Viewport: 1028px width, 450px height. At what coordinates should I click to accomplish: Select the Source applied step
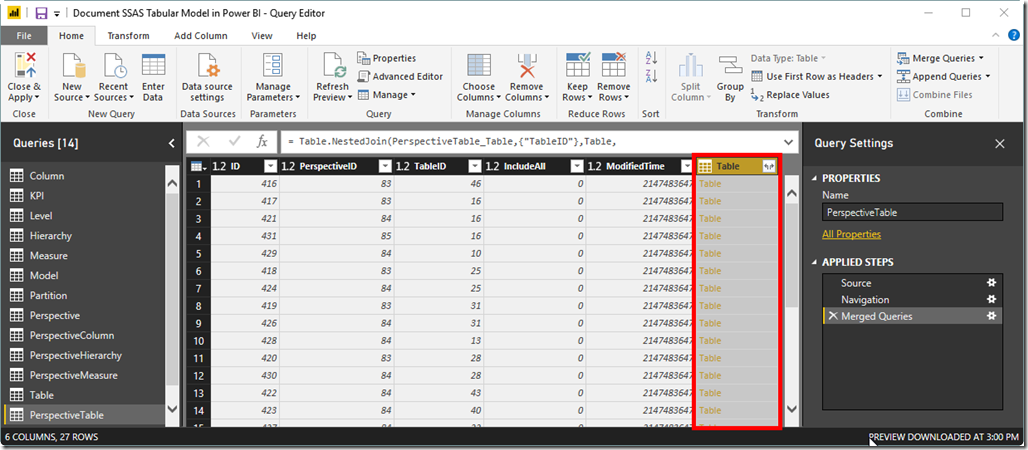(x=912, y=283)
